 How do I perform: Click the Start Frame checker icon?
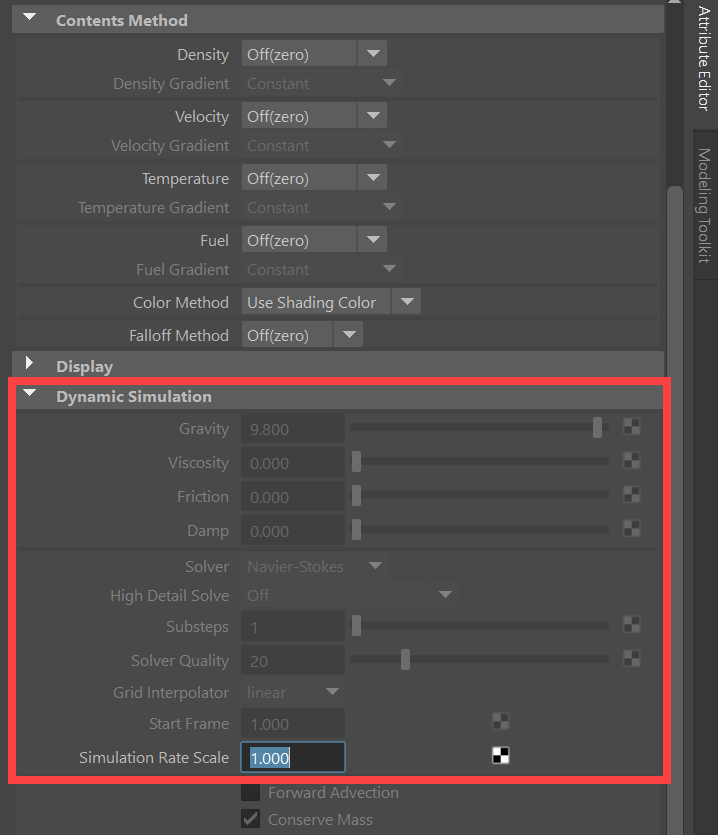(501, 722)
